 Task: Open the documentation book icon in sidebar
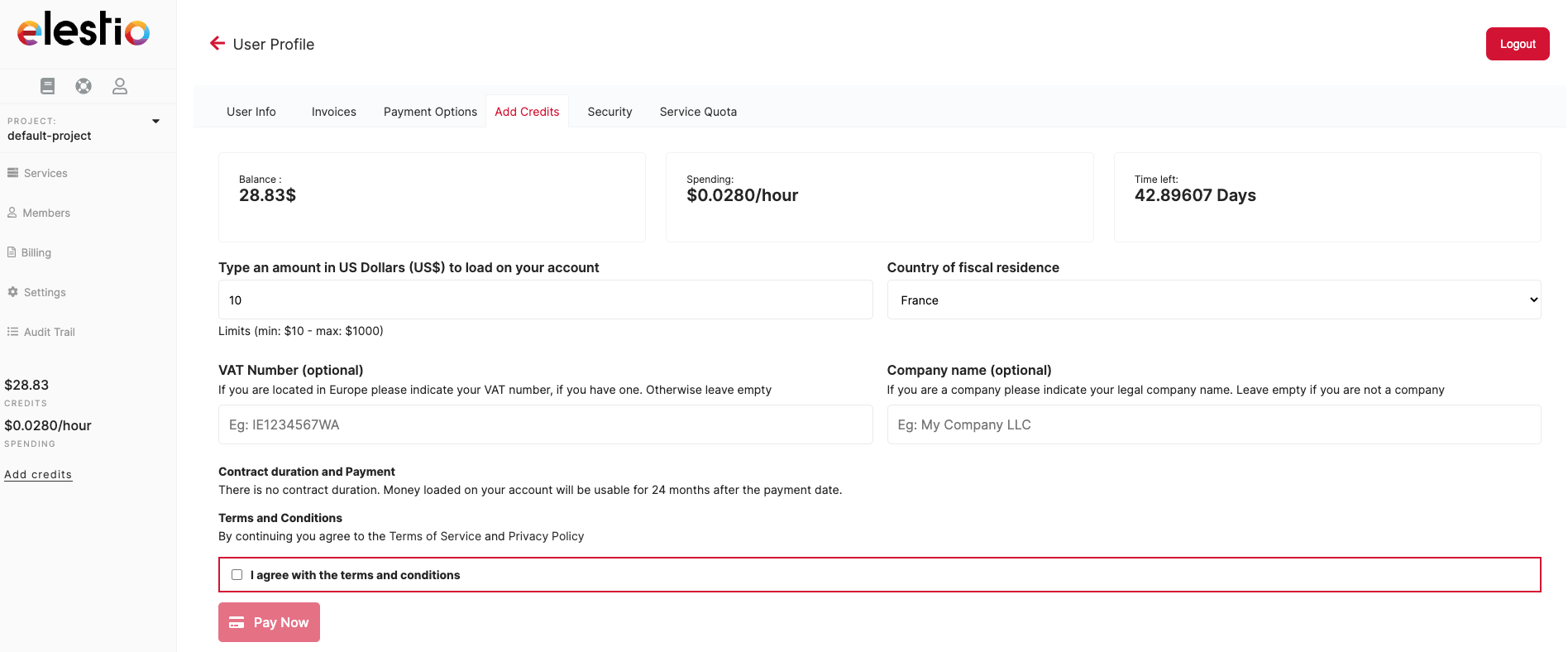(47, 86)
